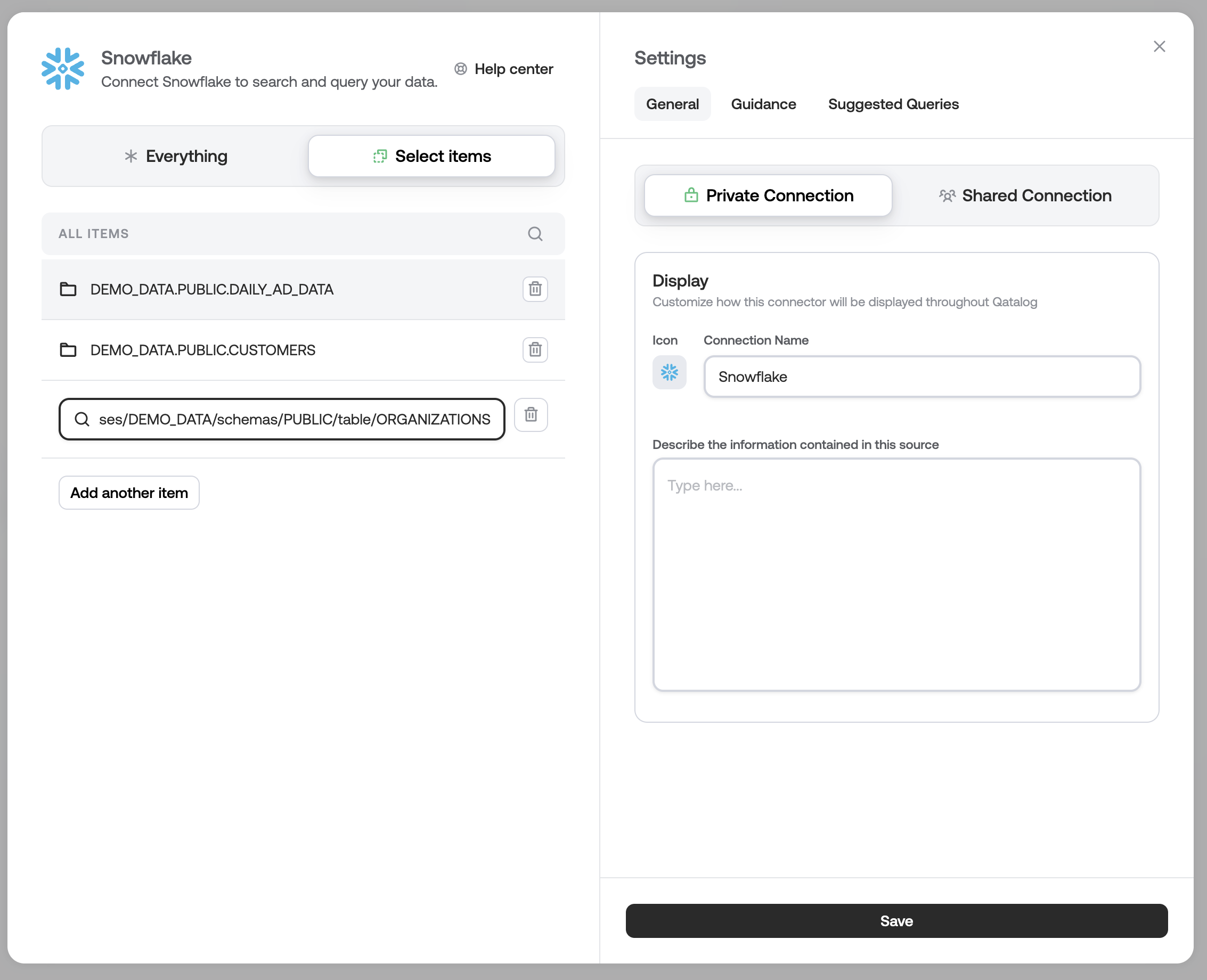Select the DEMO_DATA.PUBLIC.DAILY_AD_DATA row

pyautogui.click(x=303, y=290)
